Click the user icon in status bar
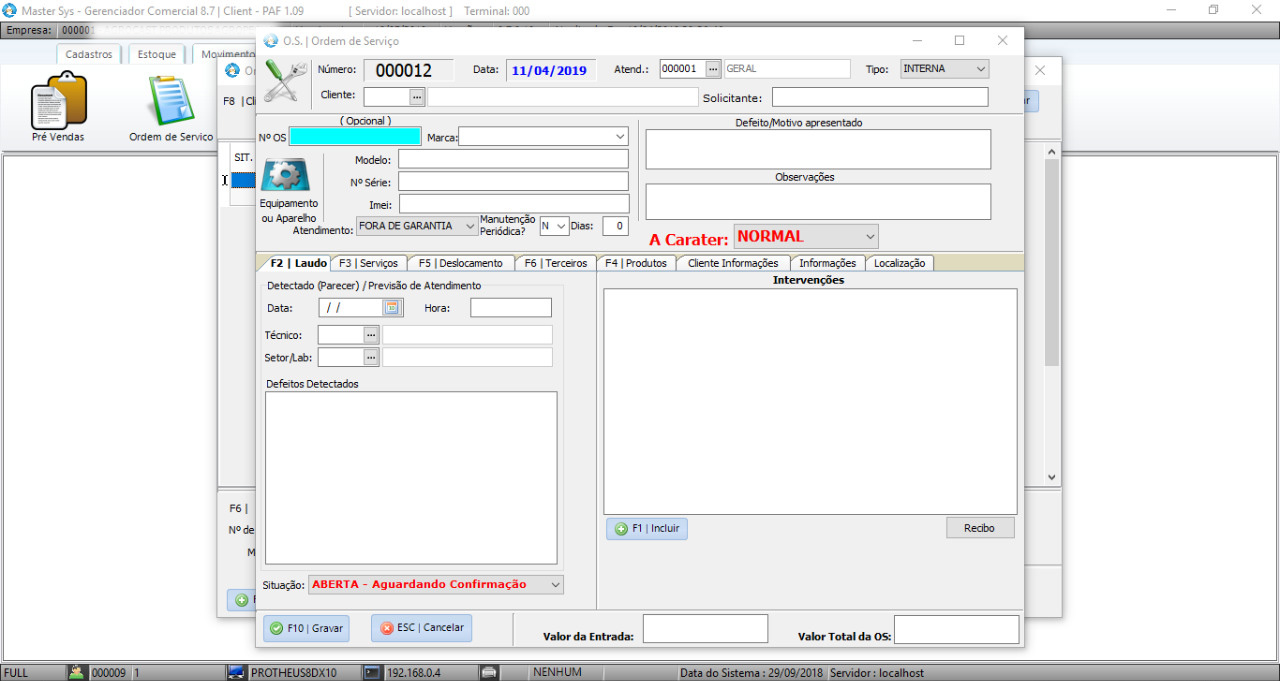1280x681 pixels. (x=76, y=673)
